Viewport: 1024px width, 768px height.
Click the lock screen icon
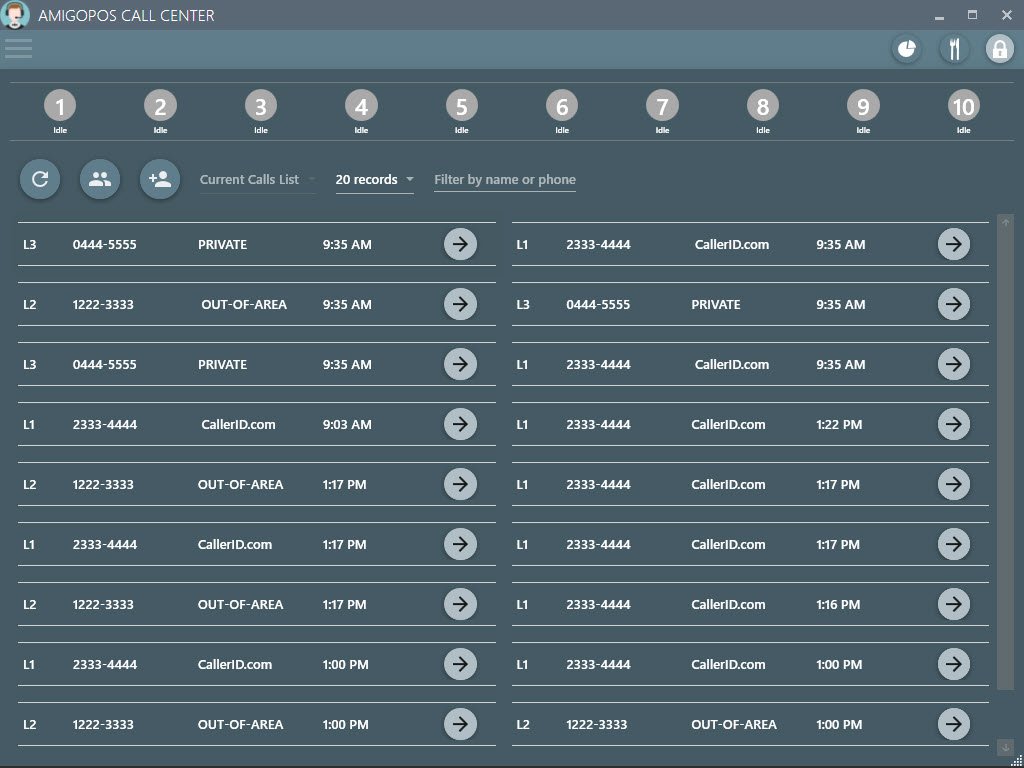click(x=999, y=49)
